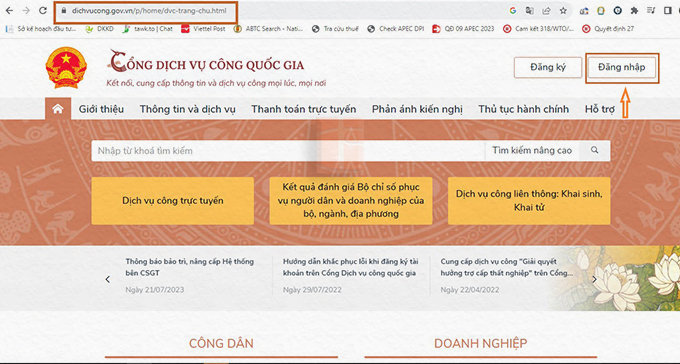Screen dimensions: 680x364
Task: Click the padlock site info icon
Action: click(64, 11)
